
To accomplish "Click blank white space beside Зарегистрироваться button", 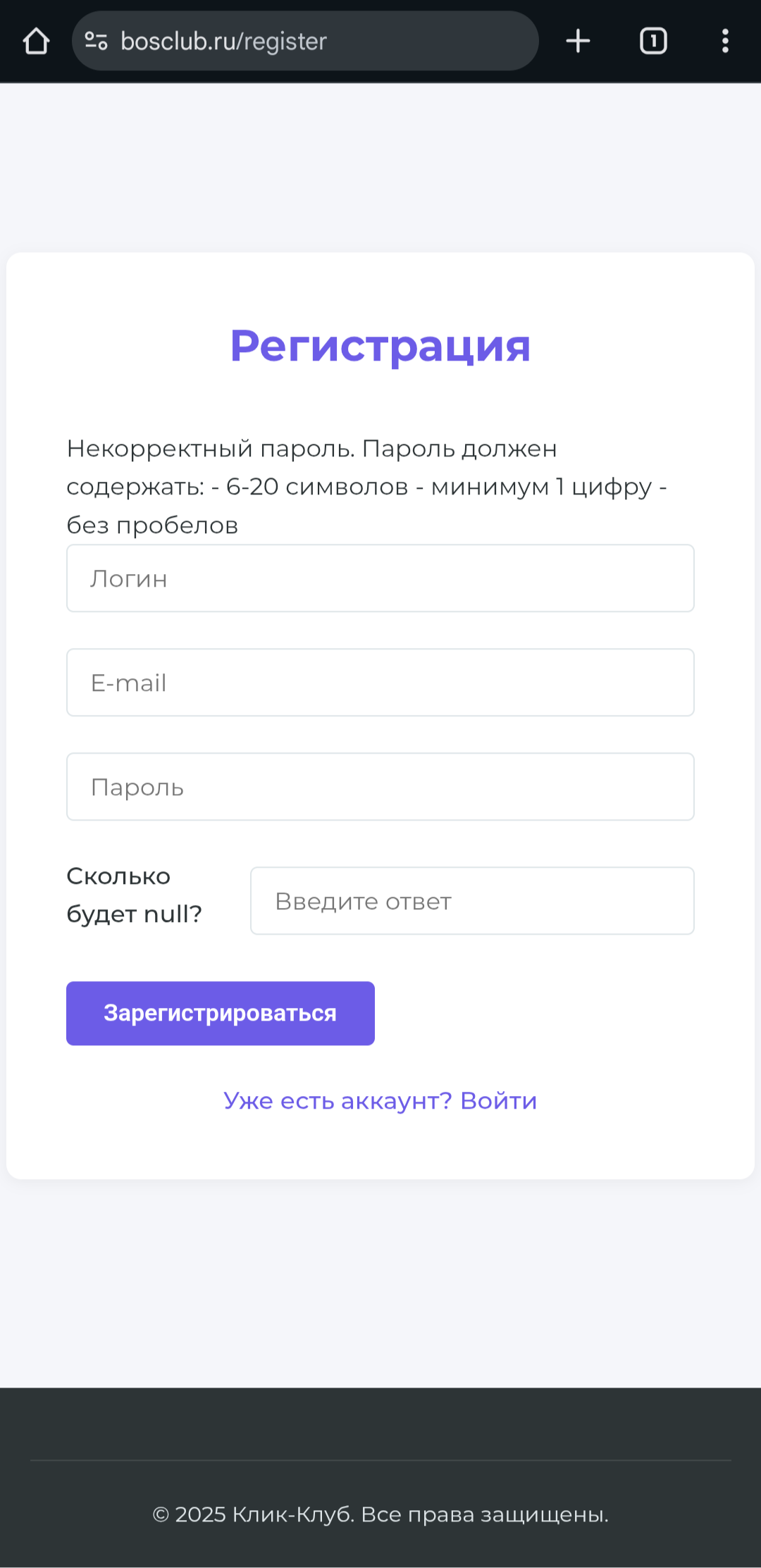I will [x=550, y=1014].
